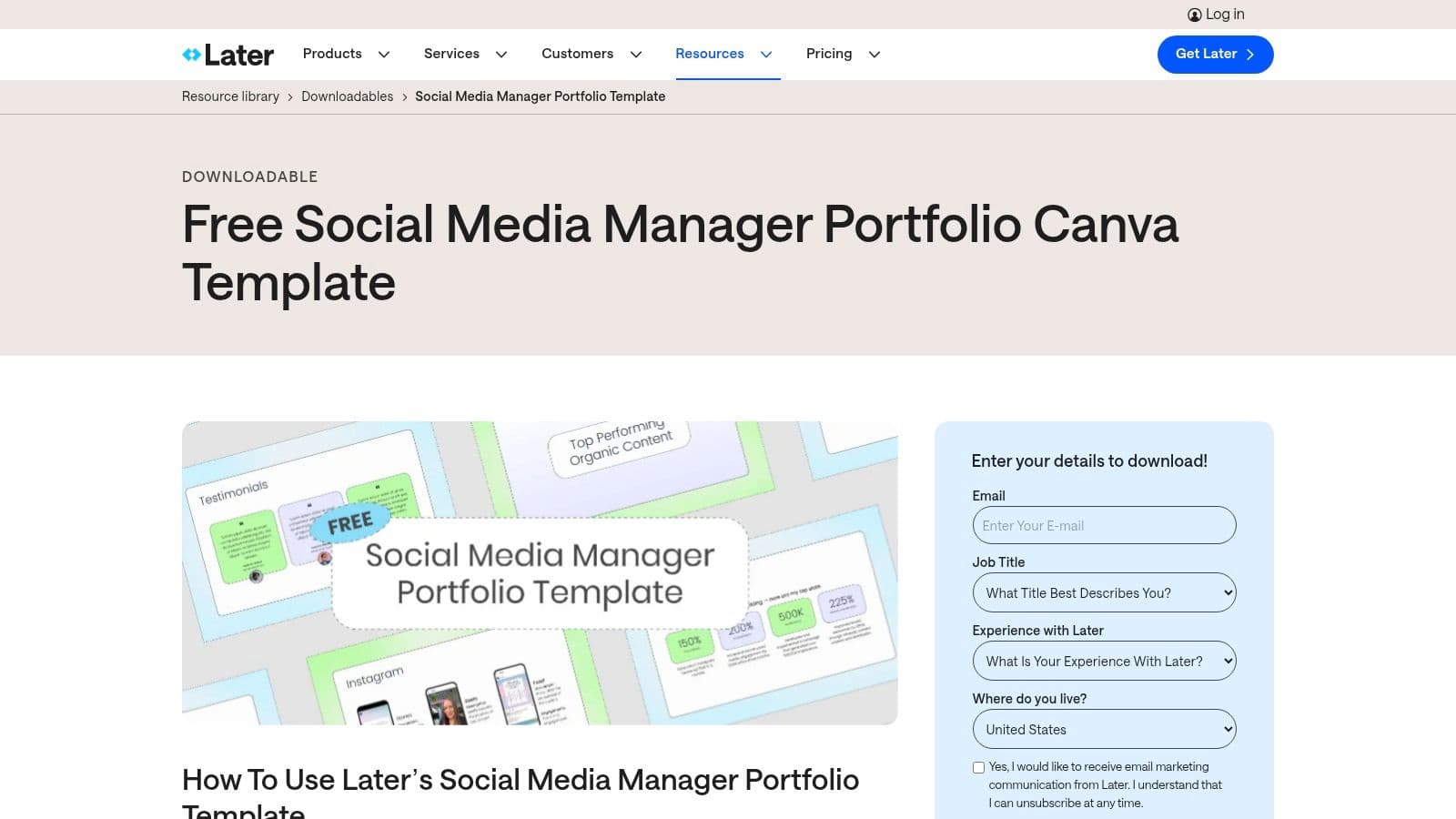Open the Downloadables breadcrumb link

[x=347, y=96]
